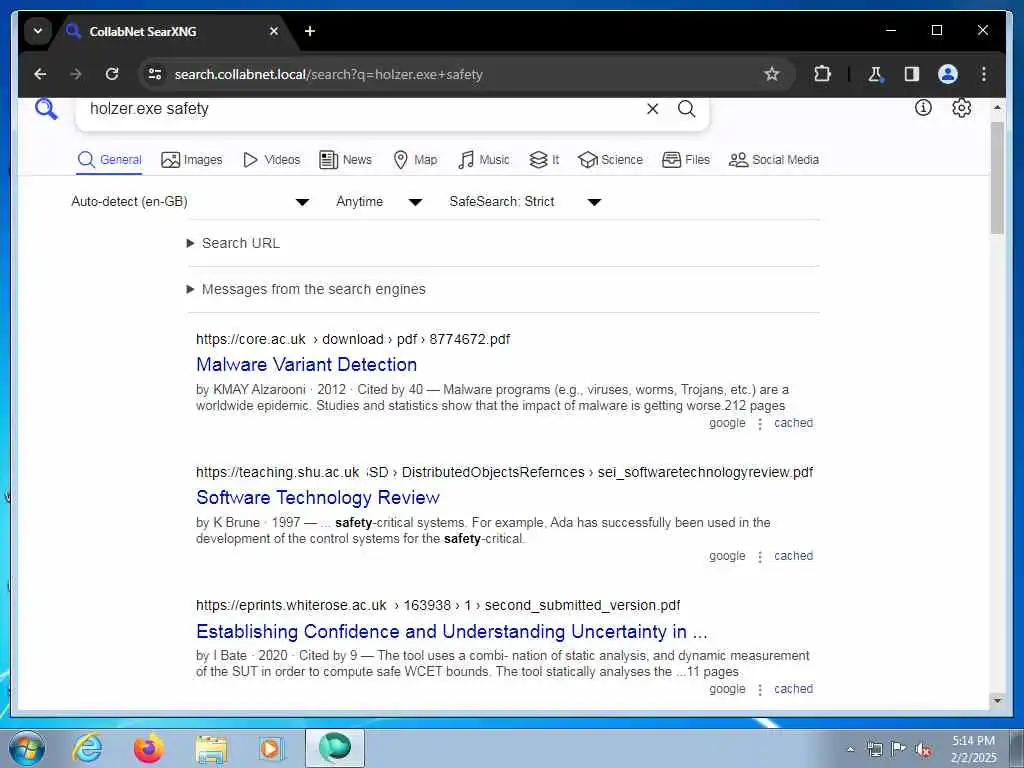Expand Messages from the search engines

(x=306, y=289)
